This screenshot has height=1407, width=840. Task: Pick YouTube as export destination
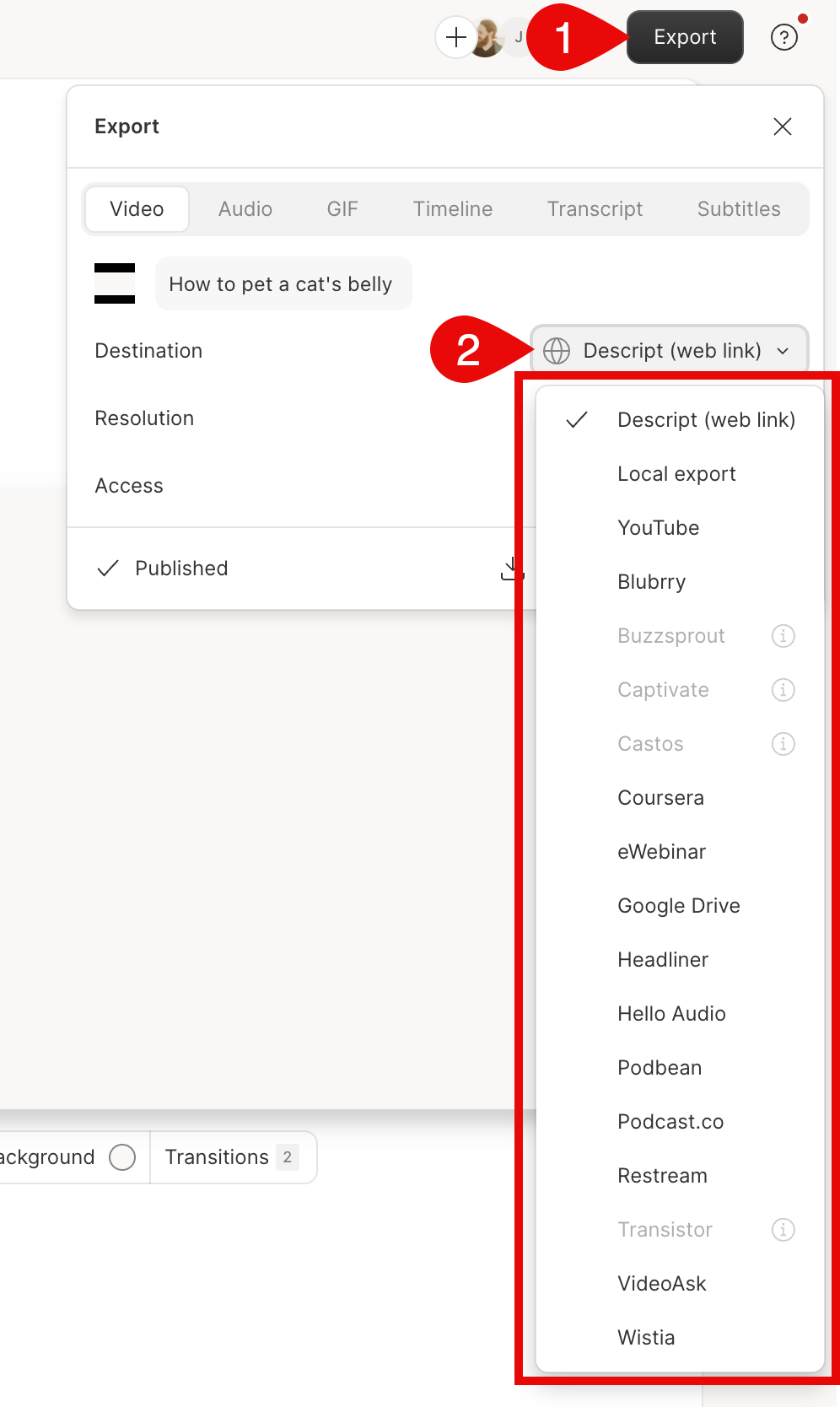(658, 528)
